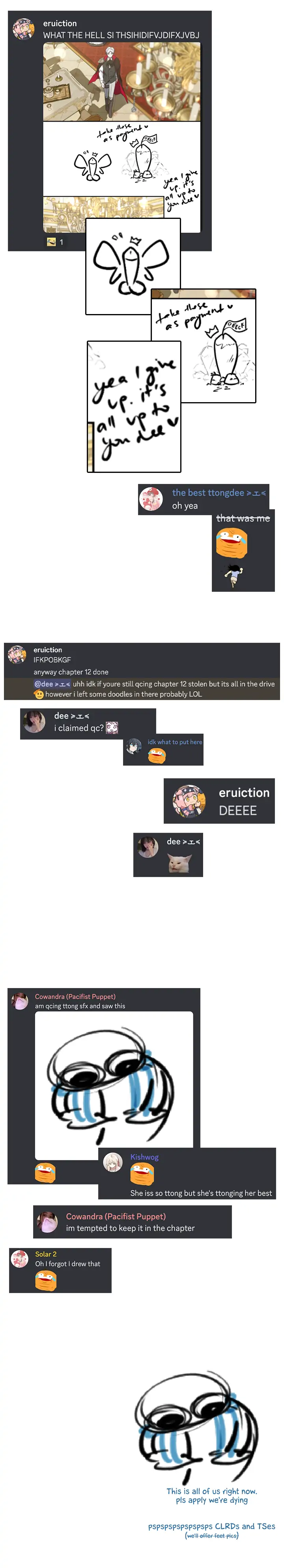
Task: Click eruiction's avatar in top message
Action: click(x=24, y=28)
